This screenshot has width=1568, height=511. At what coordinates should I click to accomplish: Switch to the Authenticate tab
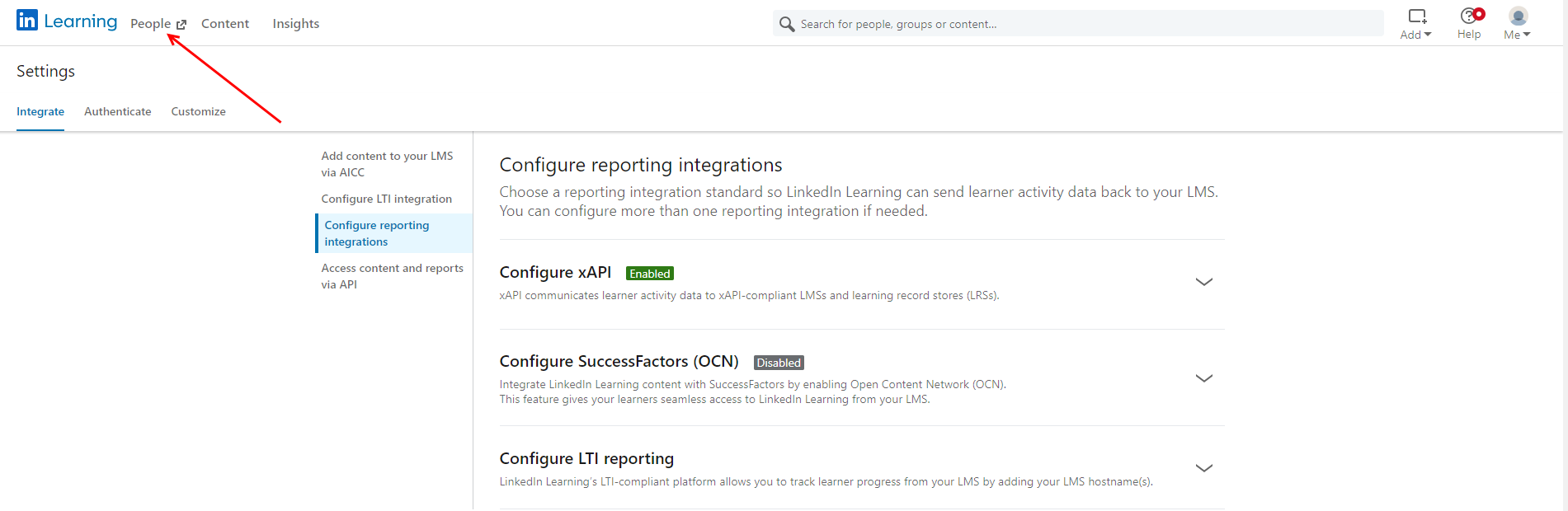coord(118,111)
